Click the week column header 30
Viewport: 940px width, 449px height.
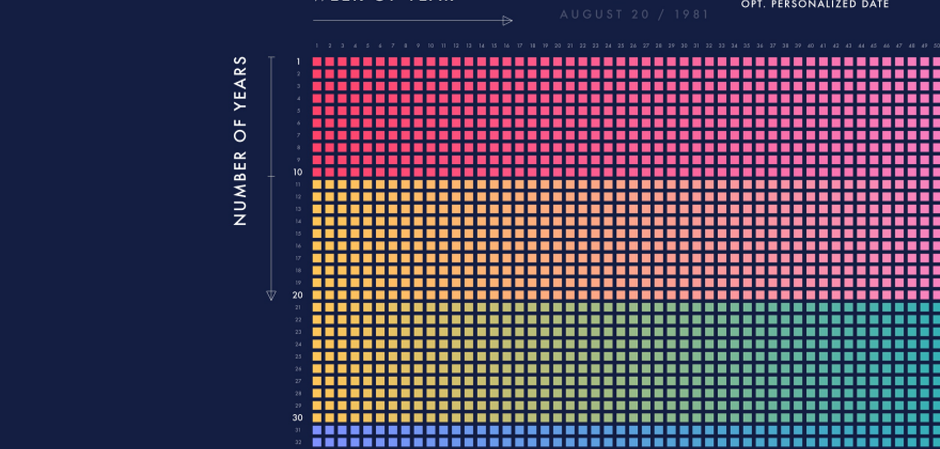click(x=684, y=46)
